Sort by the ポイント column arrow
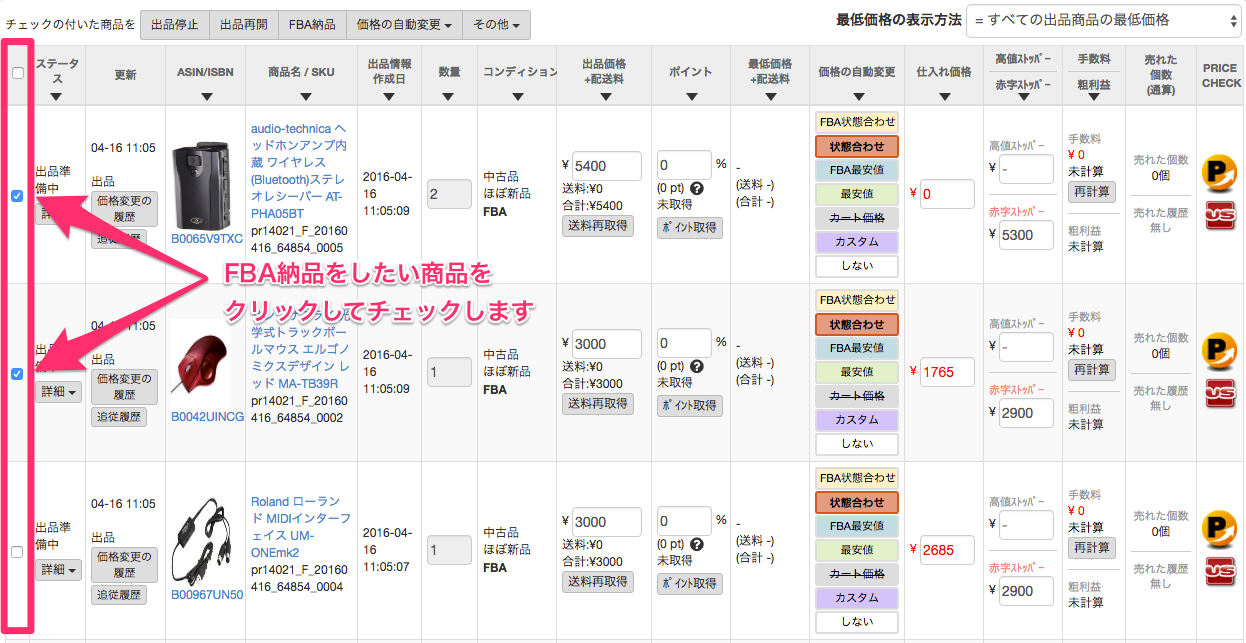Screen dimensions: 1246x643 tap(692, 96)
